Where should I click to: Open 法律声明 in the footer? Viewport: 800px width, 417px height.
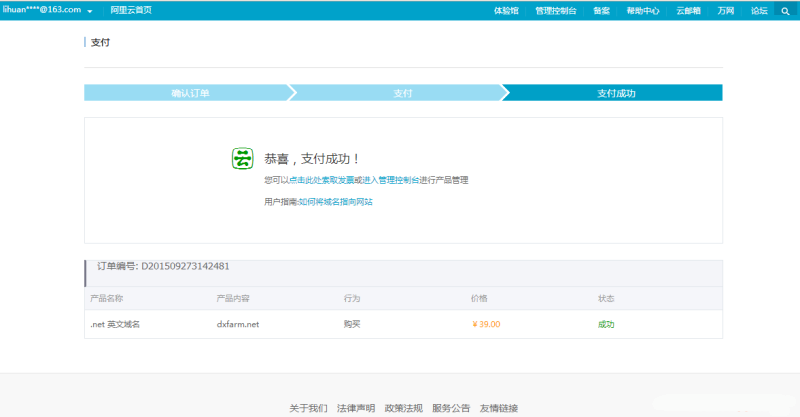point(356,408)
